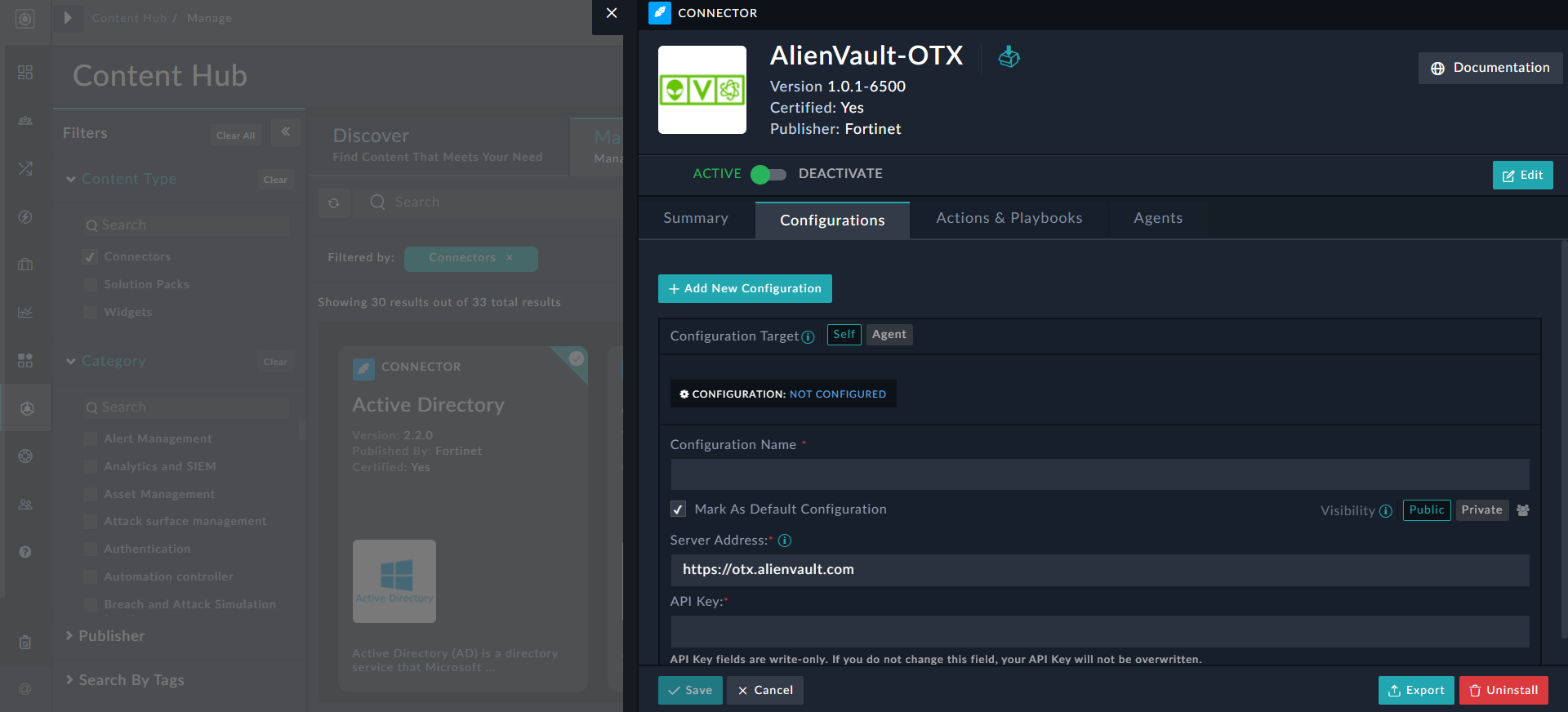Open the Agents tab
Screen dimensions: 1568x712
(1158, 218)
